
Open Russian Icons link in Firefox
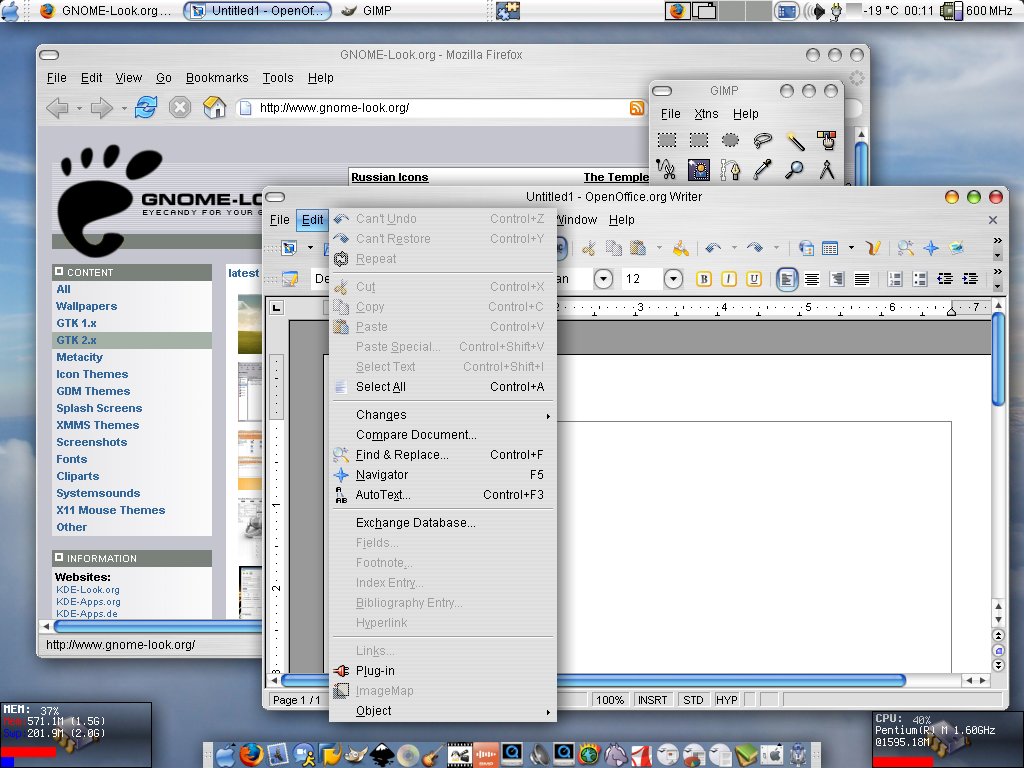[390, 177]
